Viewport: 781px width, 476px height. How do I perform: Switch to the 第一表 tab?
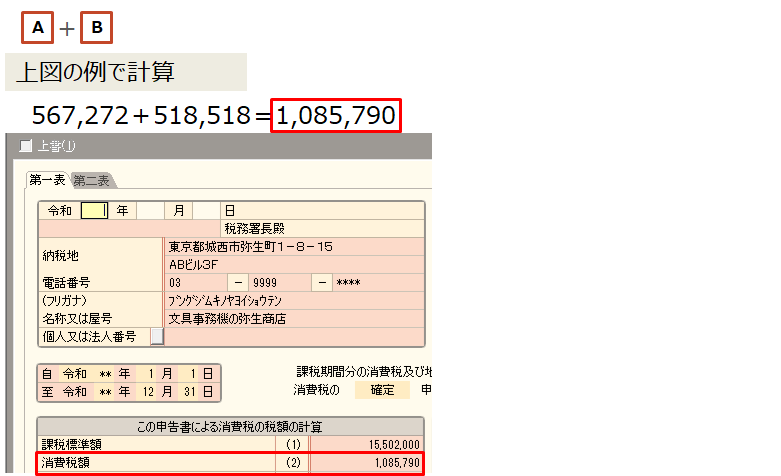pos(47,180)
